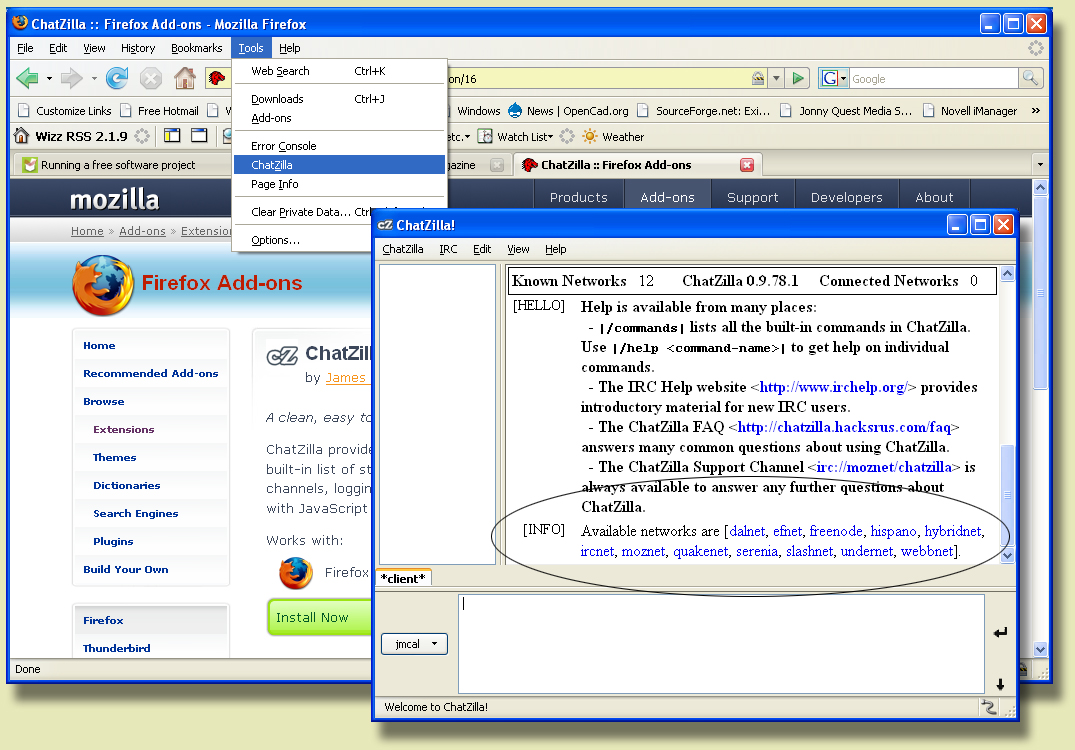1075x750 pixels.
Task: Open the ChatZilla menu in ChatZilla window
Action: (x=402, y=249)
